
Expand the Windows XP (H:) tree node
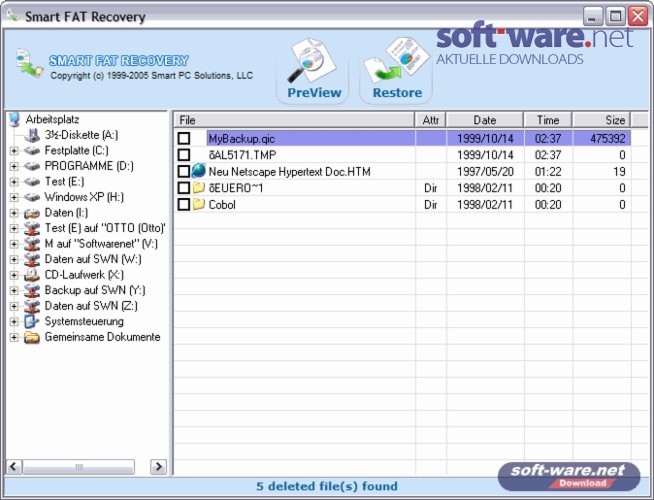click(14, 197)
